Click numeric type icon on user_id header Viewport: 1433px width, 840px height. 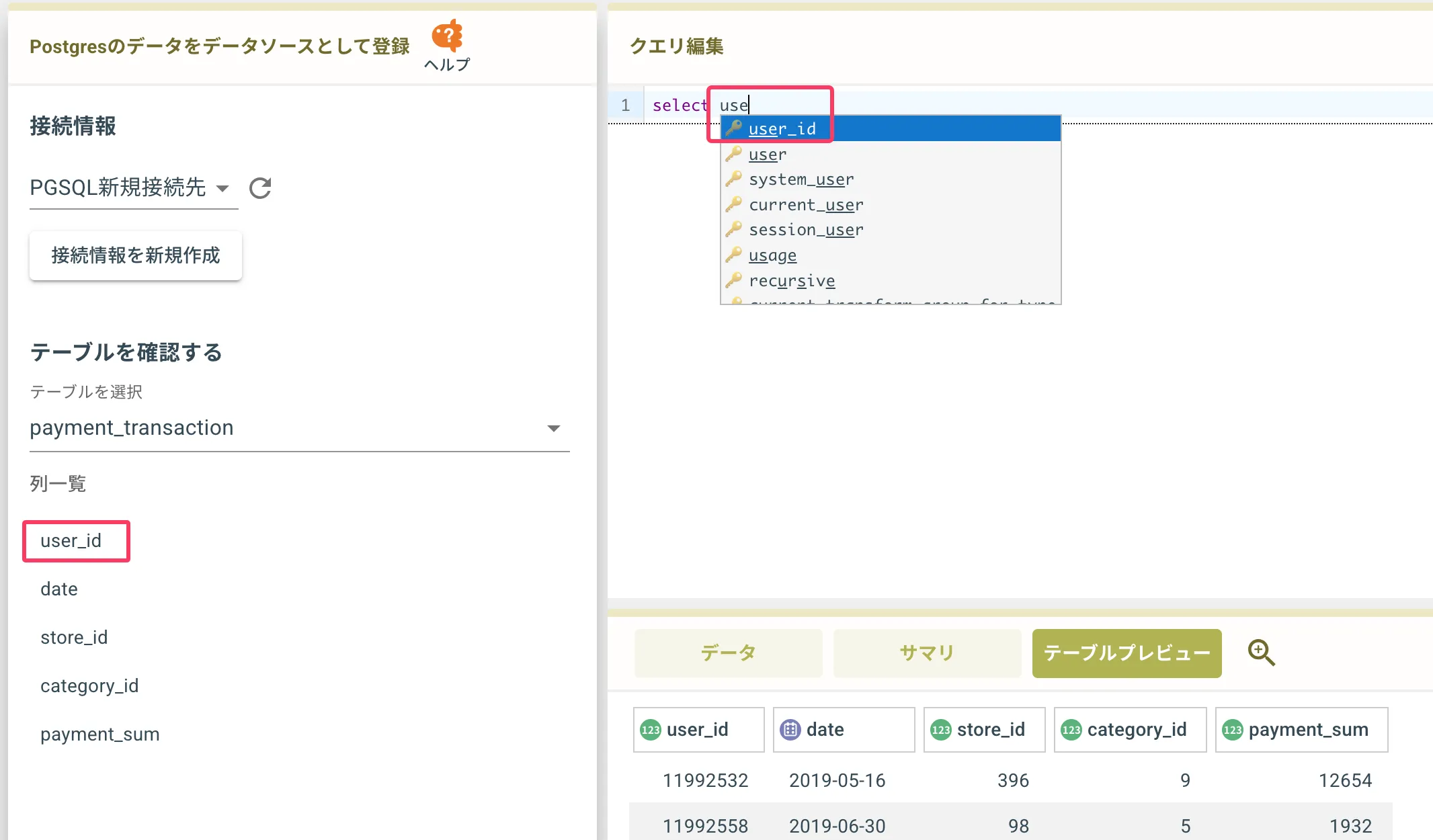pos(651,730)
